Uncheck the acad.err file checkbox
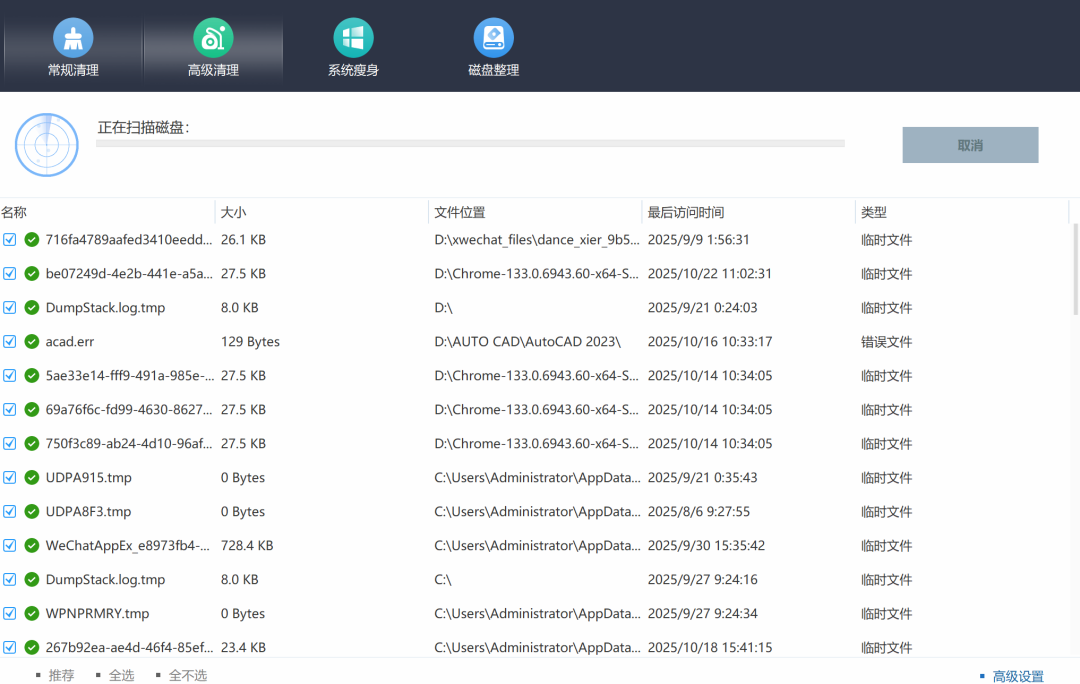The height and width of the screenshot is (684, 1080). coord(10,342)
